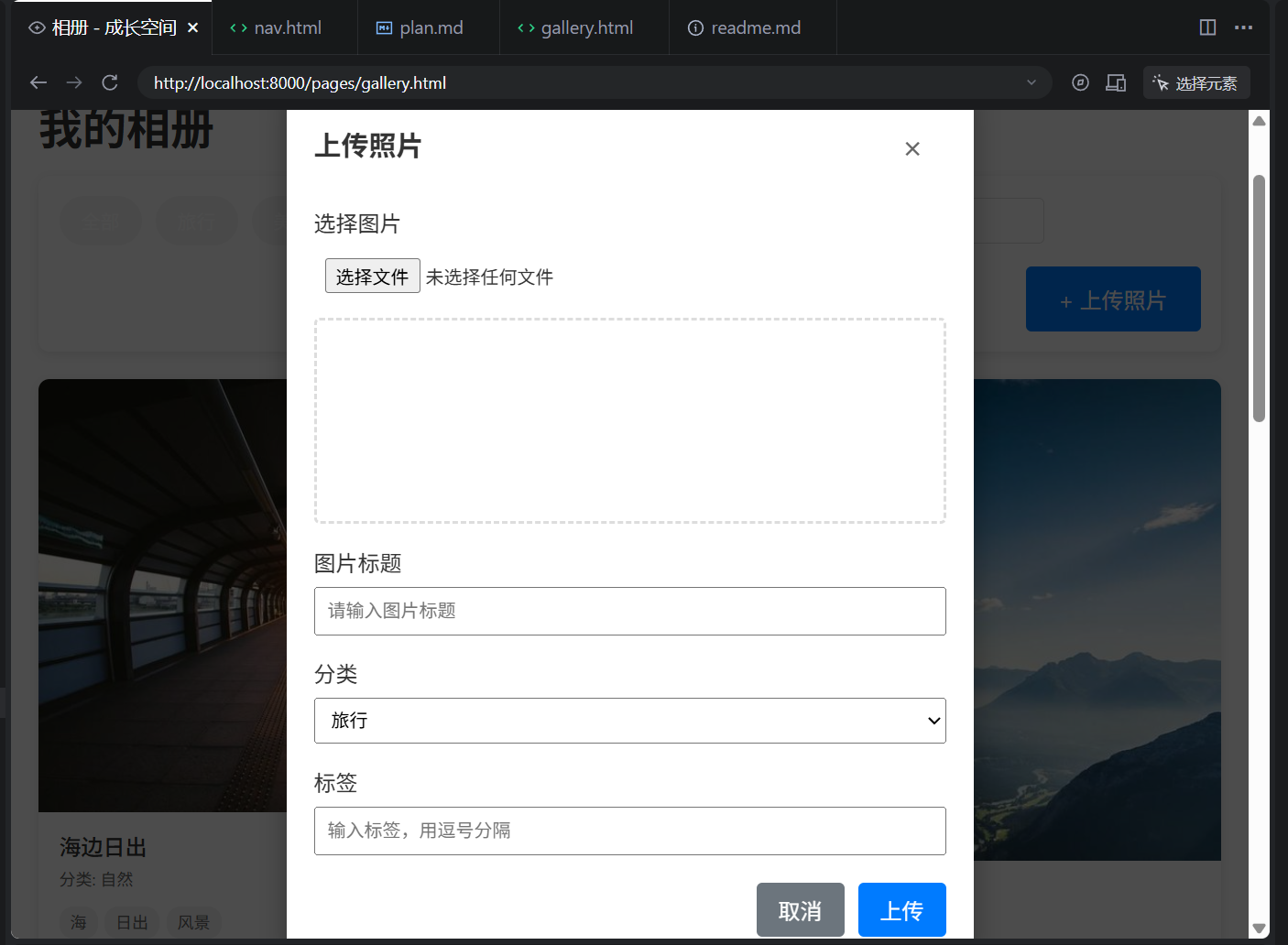Click the browser back arrow

tap(38, 82)
